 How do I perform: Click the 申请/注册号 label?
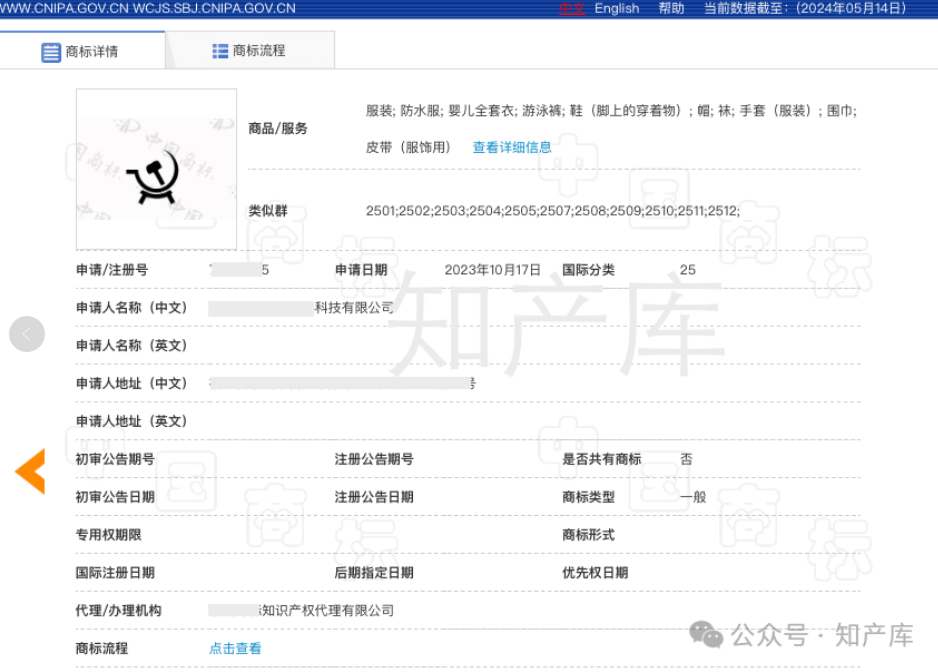point(112,270)
